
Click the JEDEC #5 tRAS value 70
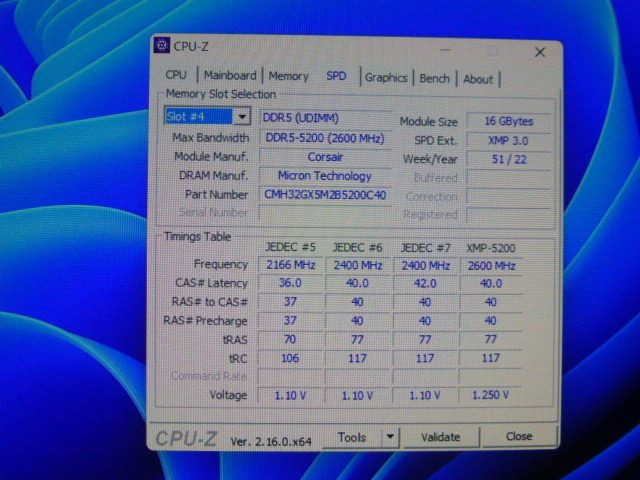[291, 339]
